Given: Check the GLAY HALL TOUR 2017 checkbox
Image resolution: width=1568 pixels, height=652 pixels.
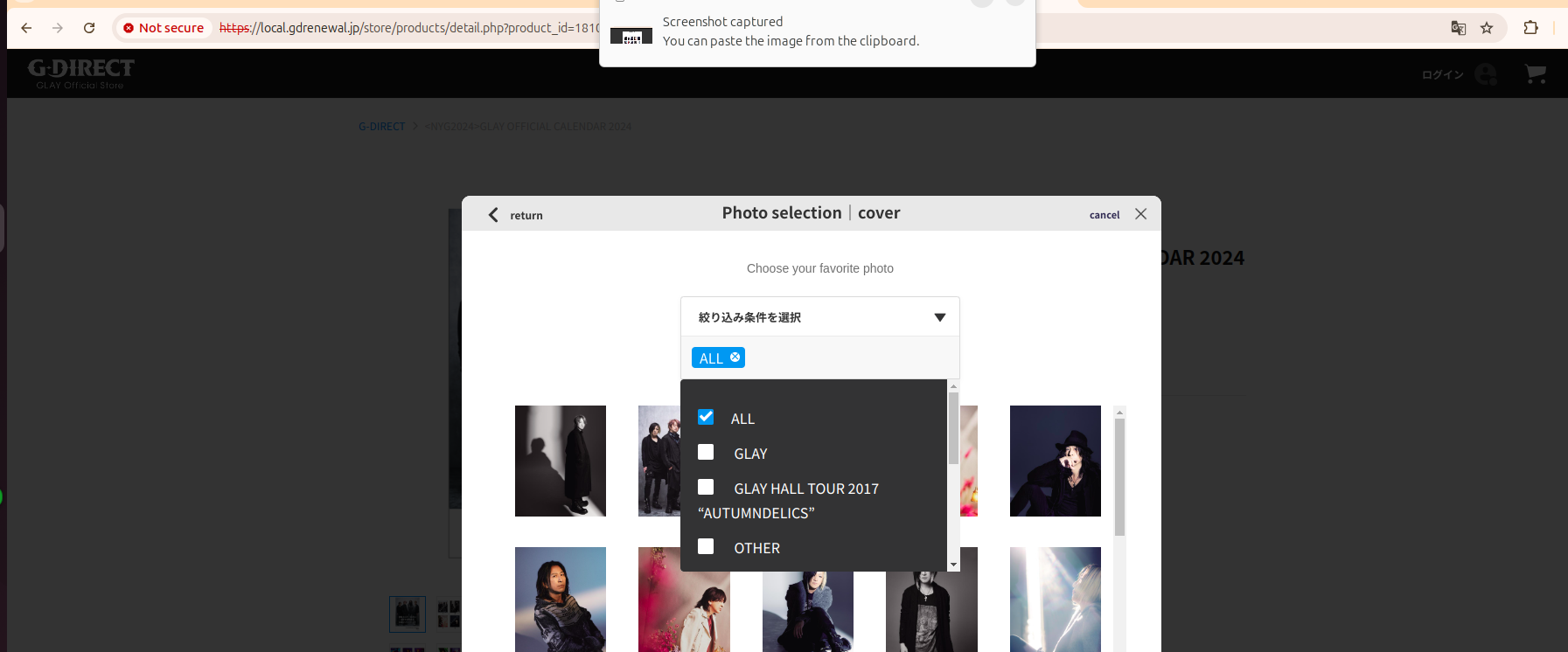Looking at the screenshot, I should click(706, 487).
